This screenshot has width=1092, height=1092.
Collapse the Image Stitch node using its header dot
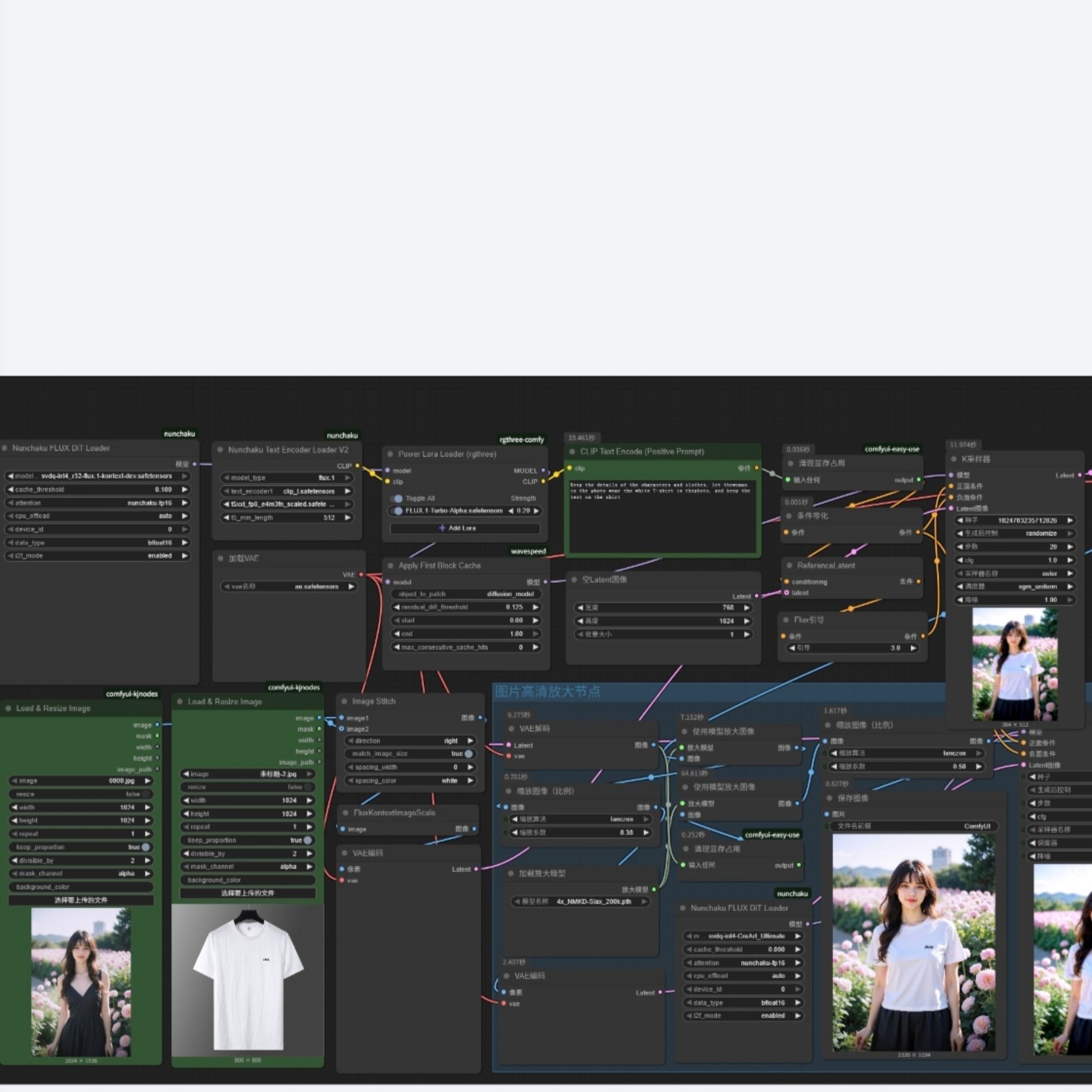coord(344,701)
